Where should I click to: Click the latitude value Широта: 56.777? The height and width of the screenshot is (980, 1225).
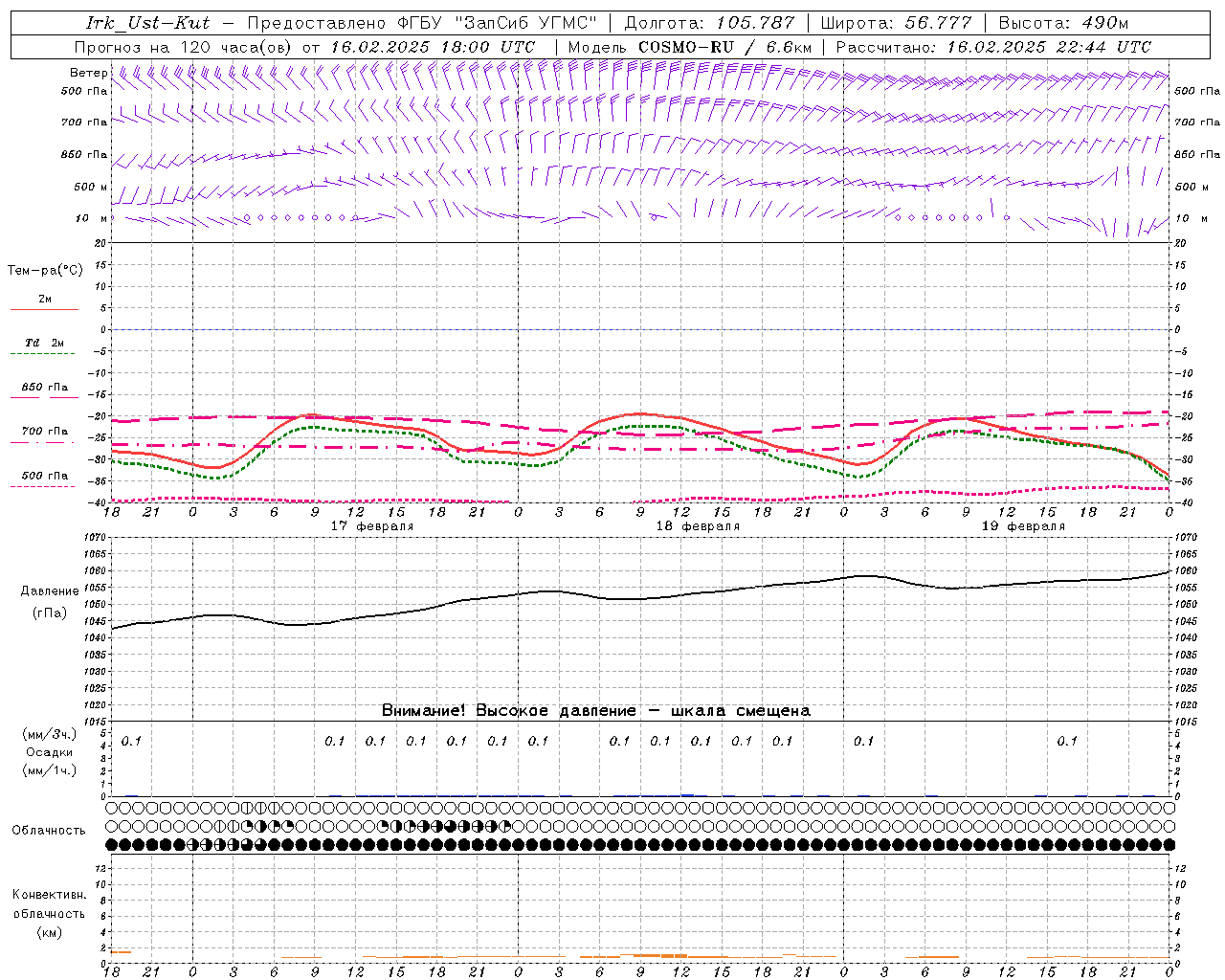tap(897, 23)
